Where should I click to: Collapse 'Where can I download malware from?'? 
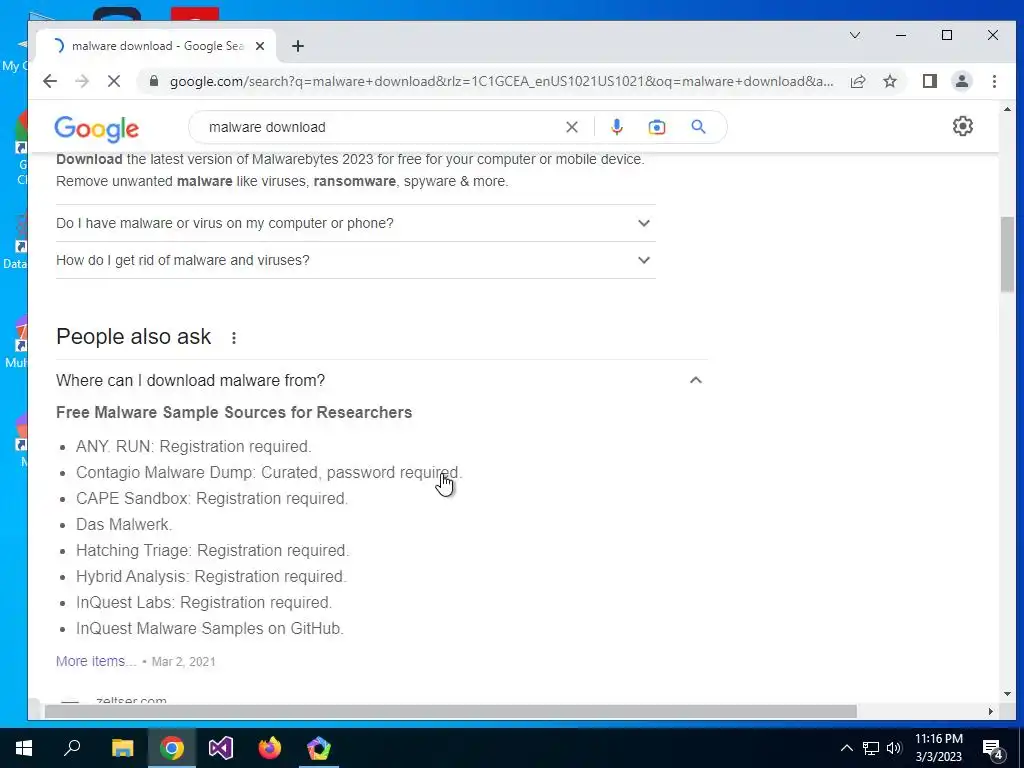coord(381,380)
